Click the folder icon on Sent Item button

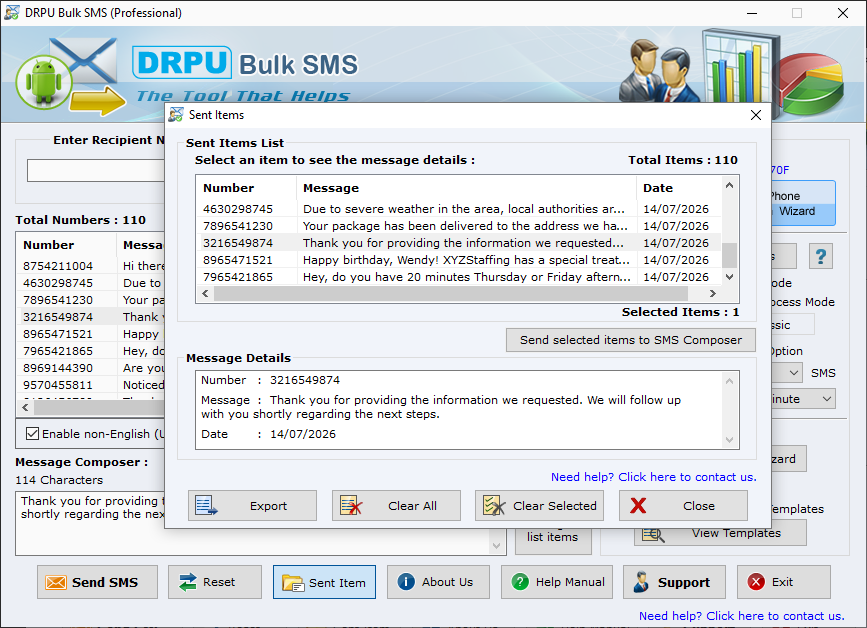click(293, 583)
